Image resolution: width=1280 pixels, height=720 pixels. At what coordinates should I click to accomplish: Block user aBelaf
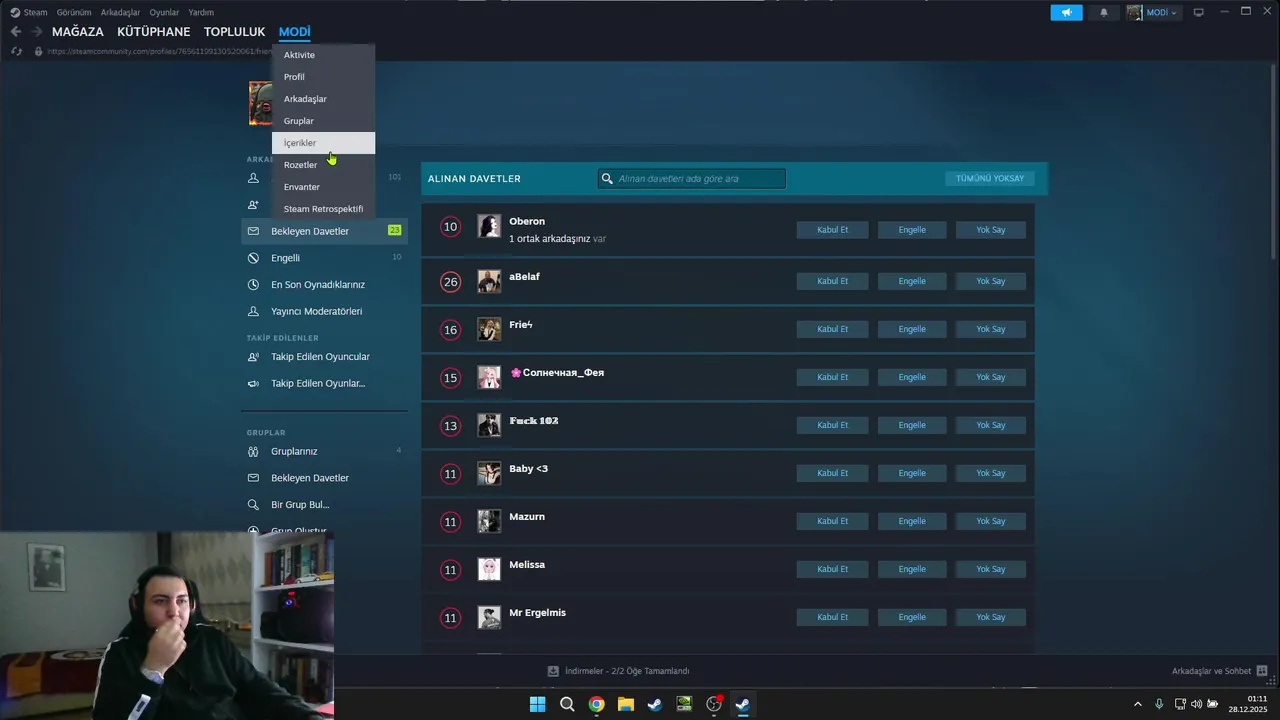point(912,281)
